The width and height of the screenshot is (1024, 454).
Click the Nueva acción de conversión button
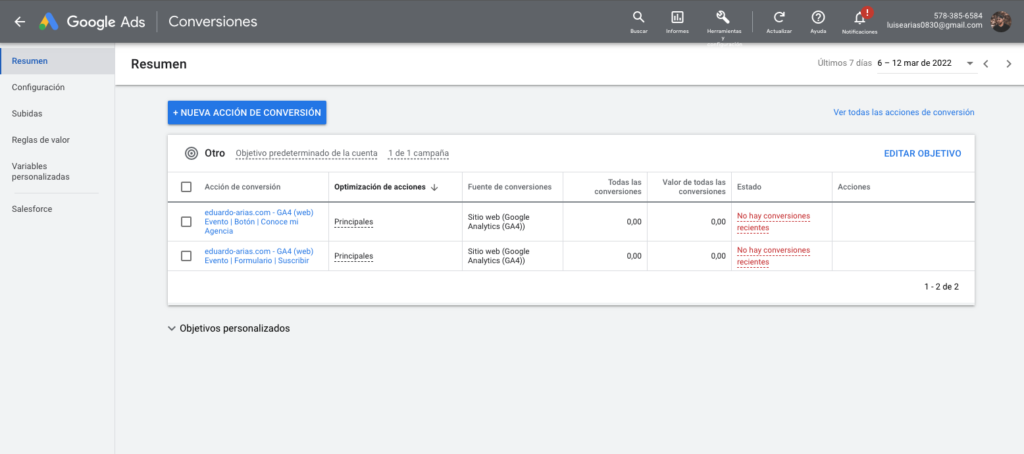coord(247,112)
